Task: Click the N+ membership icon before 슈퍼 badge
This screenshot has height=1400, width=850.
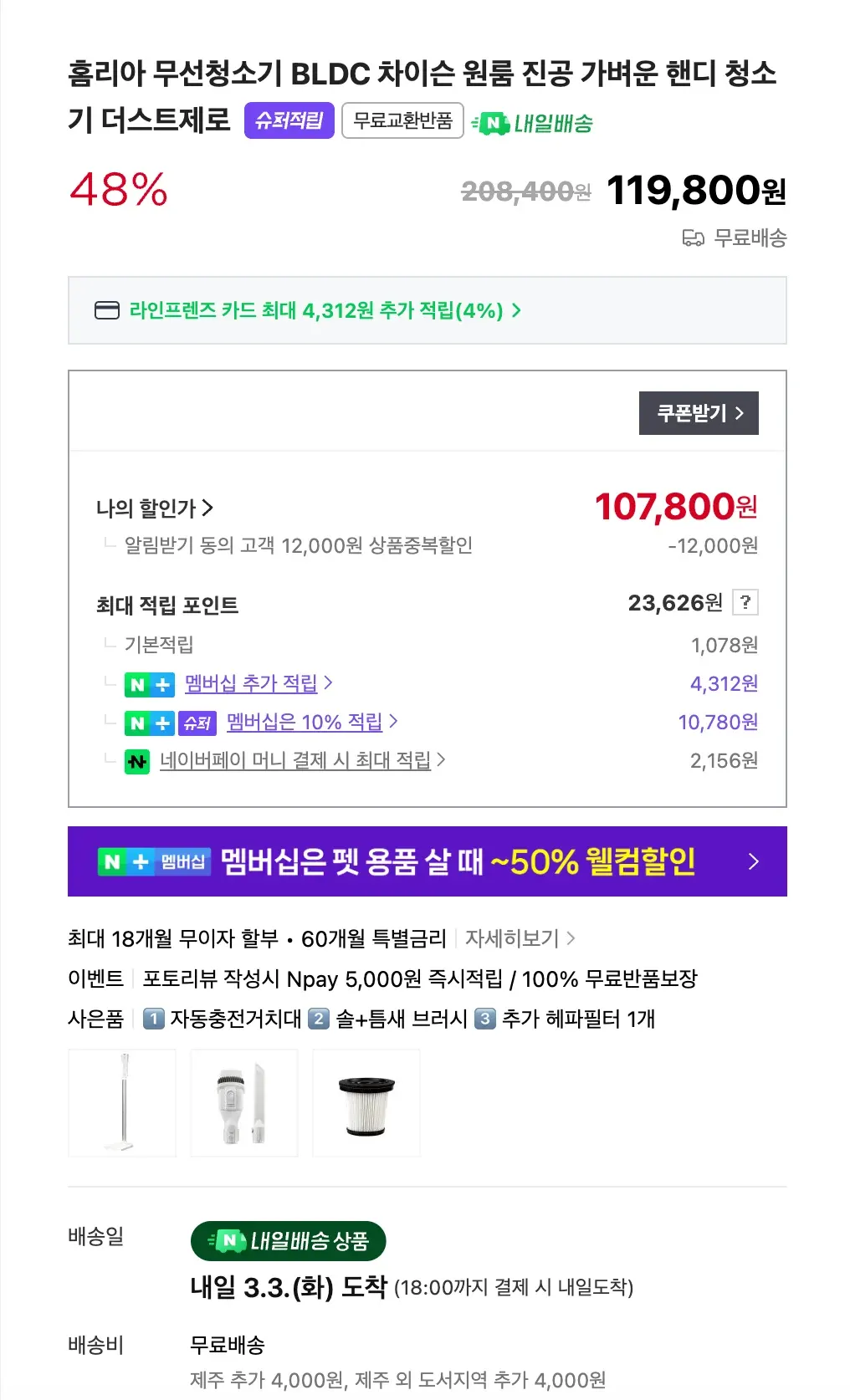Action: (x=149, y=723)
